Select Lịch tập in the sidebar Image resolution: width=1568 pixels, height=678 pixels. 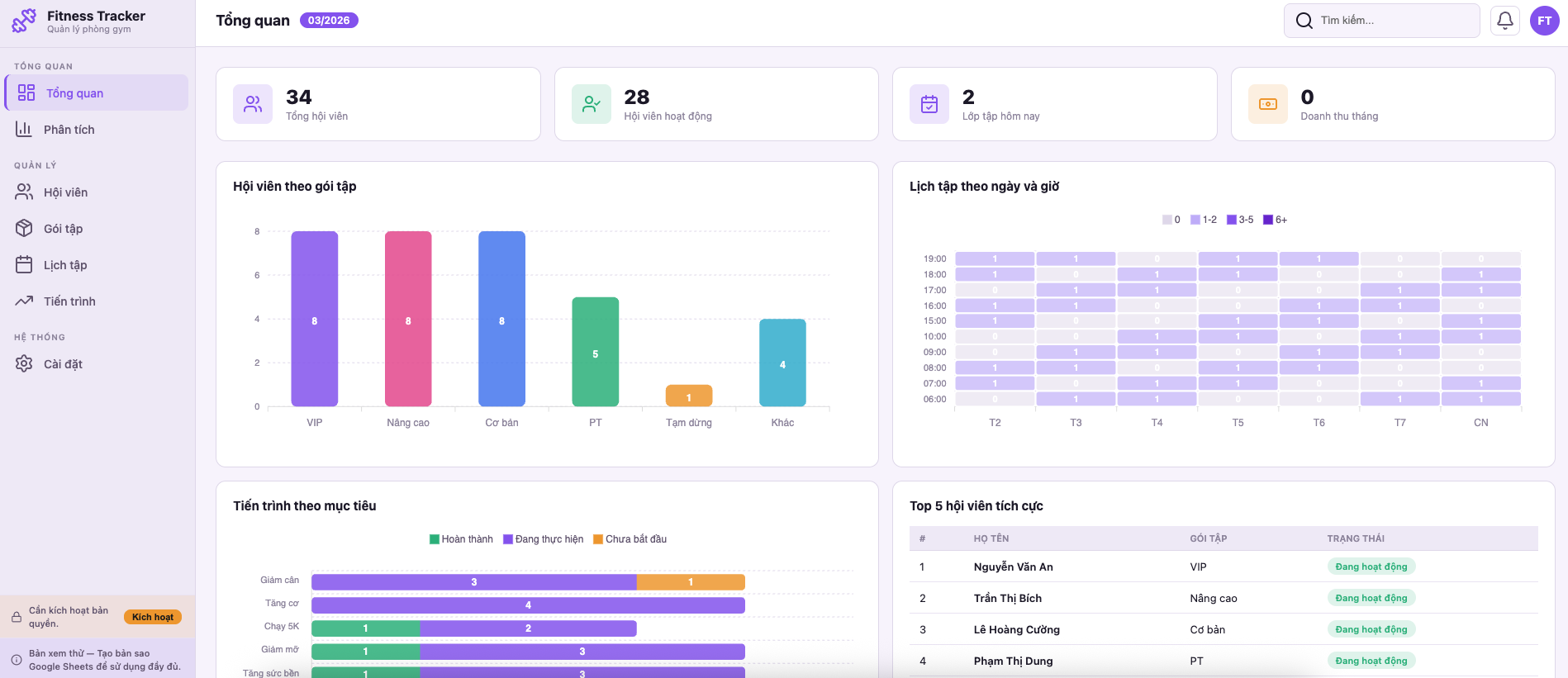pos(65,265)
